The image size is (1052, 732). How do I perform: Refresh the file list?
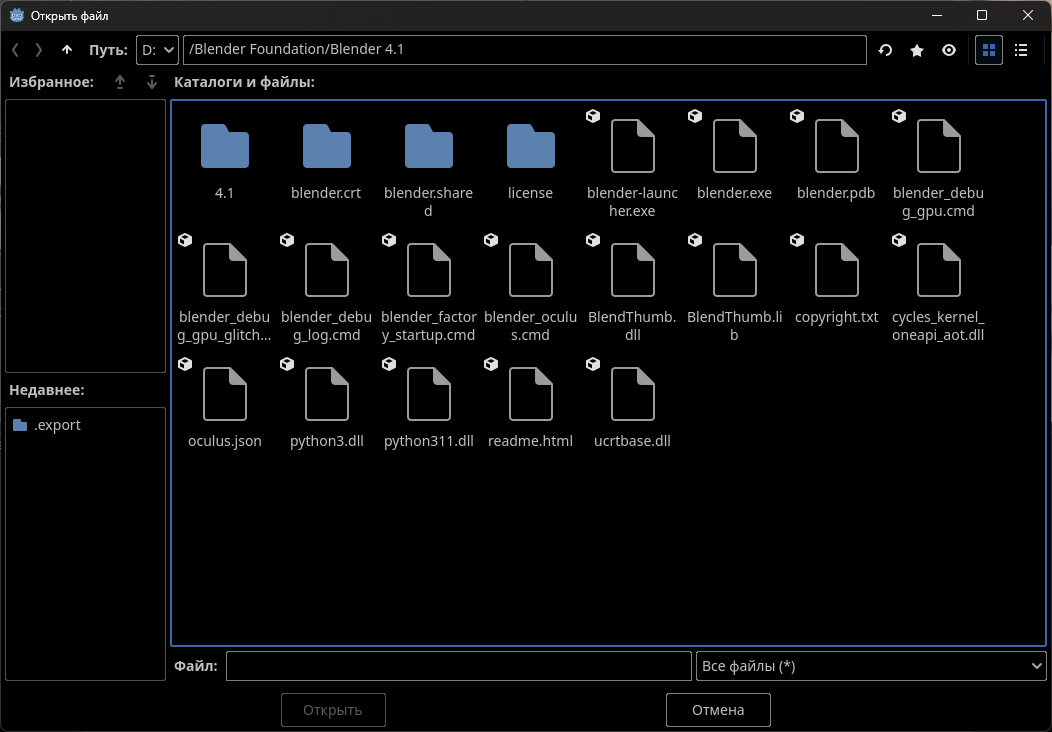pyautogui.click(x=885, y=50)
